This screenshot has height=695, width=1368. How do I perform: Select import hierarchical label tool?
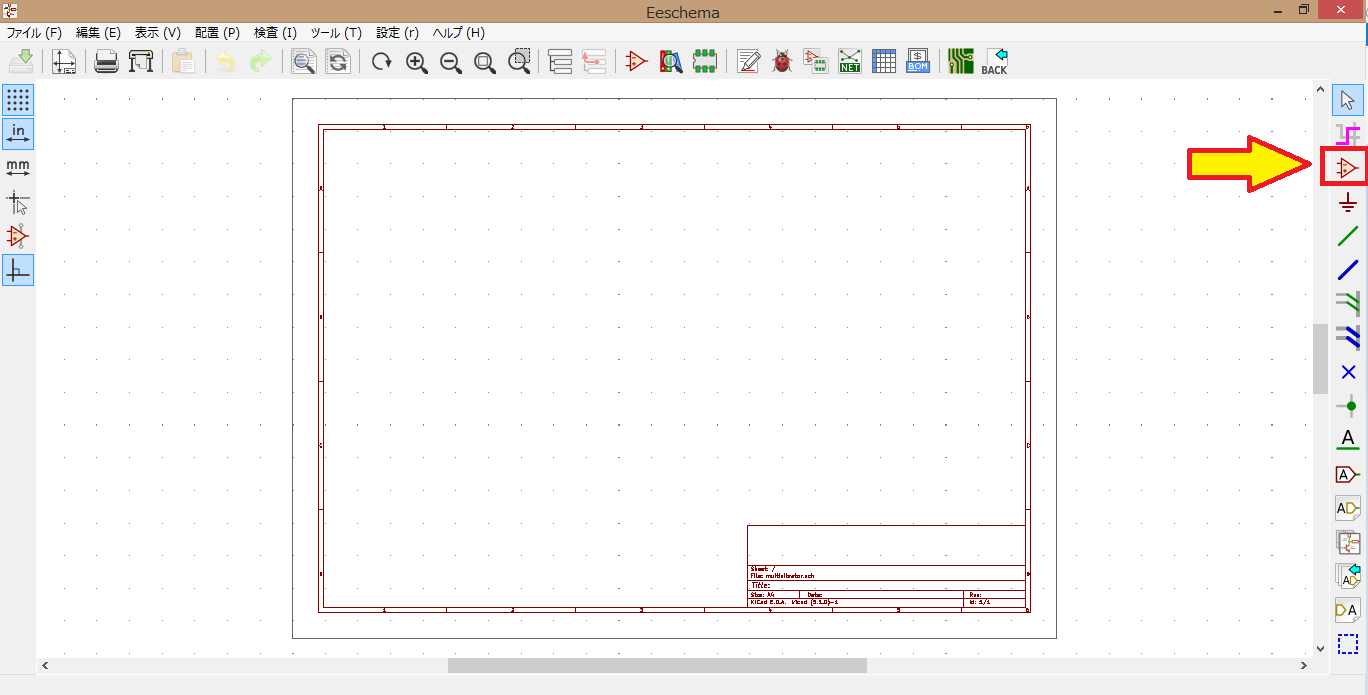[1348, 576]
